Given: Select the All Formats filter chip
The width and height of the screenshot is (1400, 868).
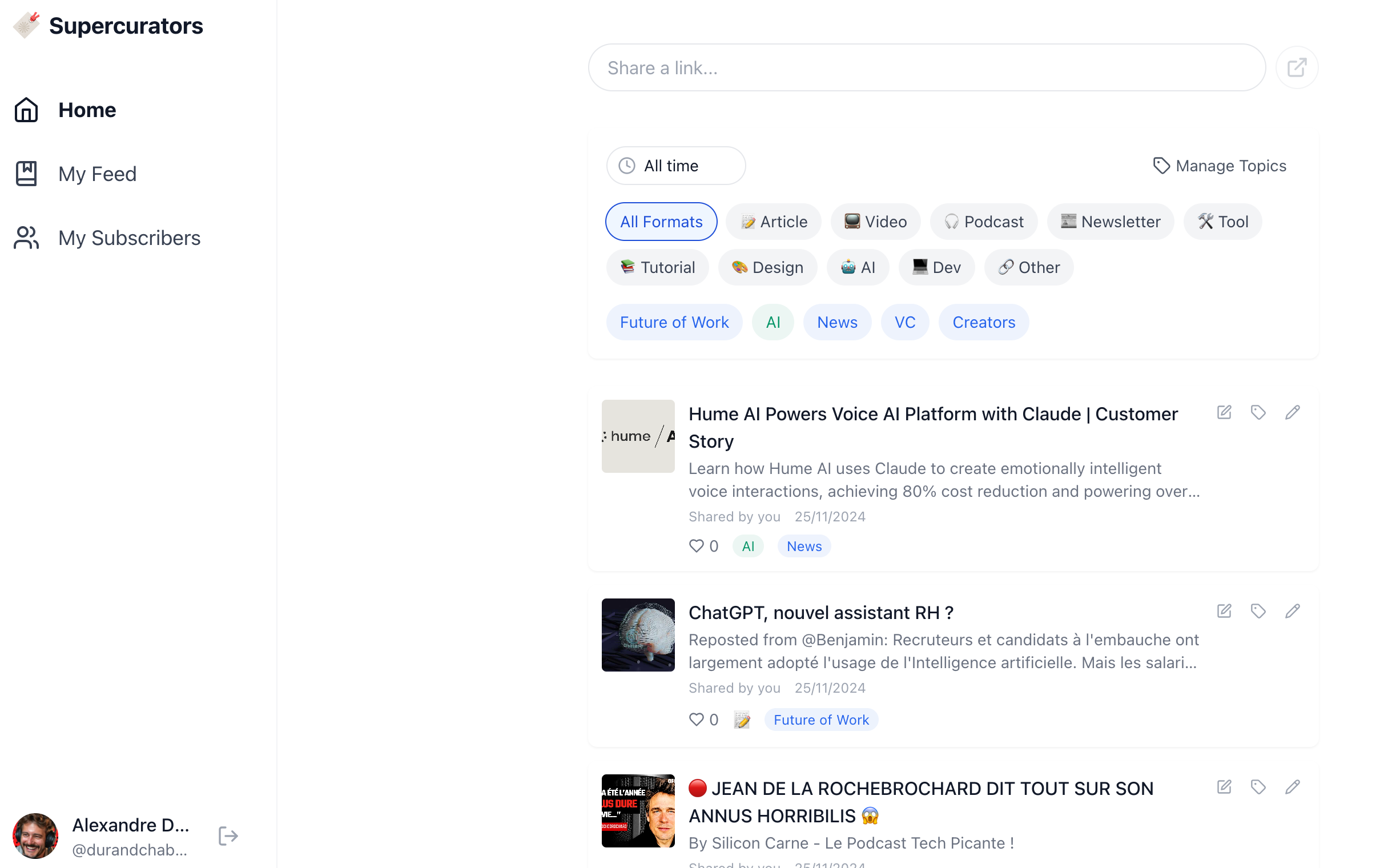Looking at the screenshot, I should (661, 222).
